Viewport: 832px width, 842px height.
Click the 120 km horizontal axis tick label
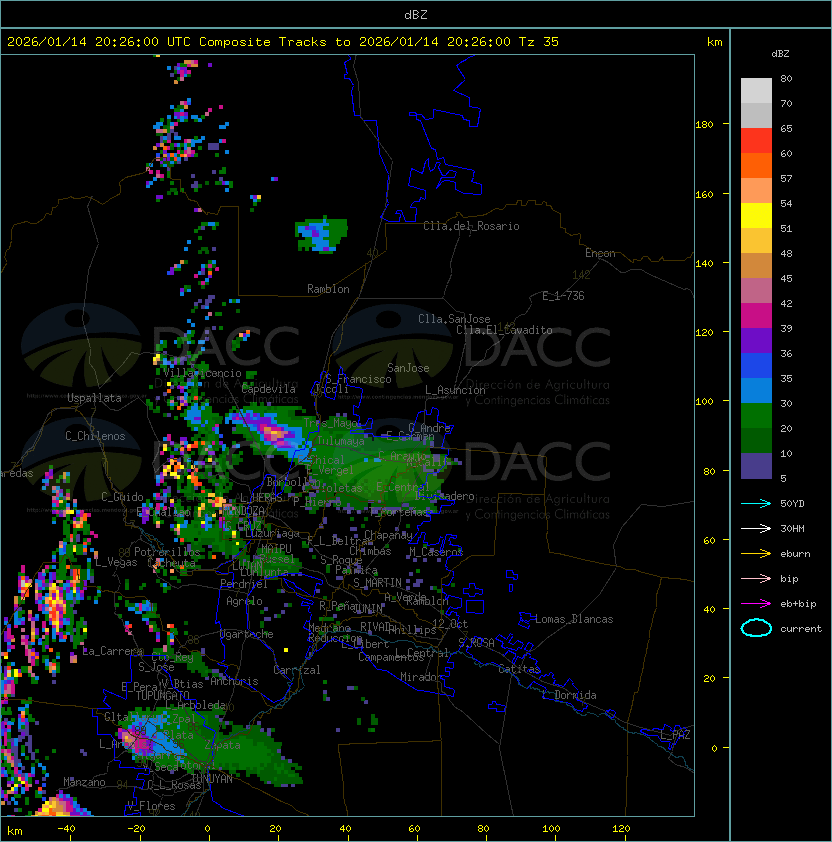point(621,829)
